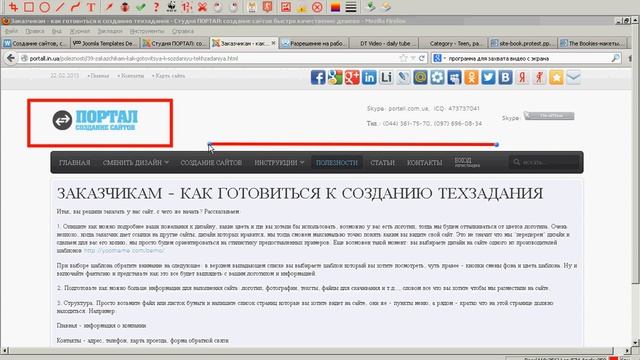This screenshot has height=360, width=640.
Task: Expand ИНСТРУКЦИИ dropdown menu
Action: point(279,162)
